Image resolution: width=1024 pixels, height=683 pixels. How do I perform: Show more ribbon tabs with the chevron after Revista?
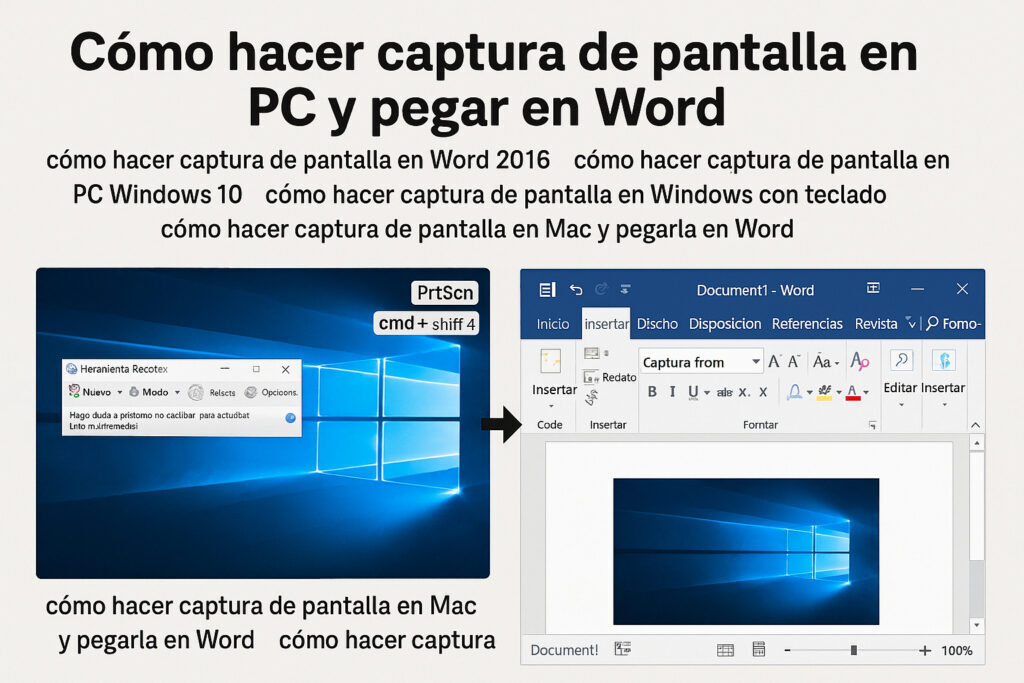pos(911,323)
